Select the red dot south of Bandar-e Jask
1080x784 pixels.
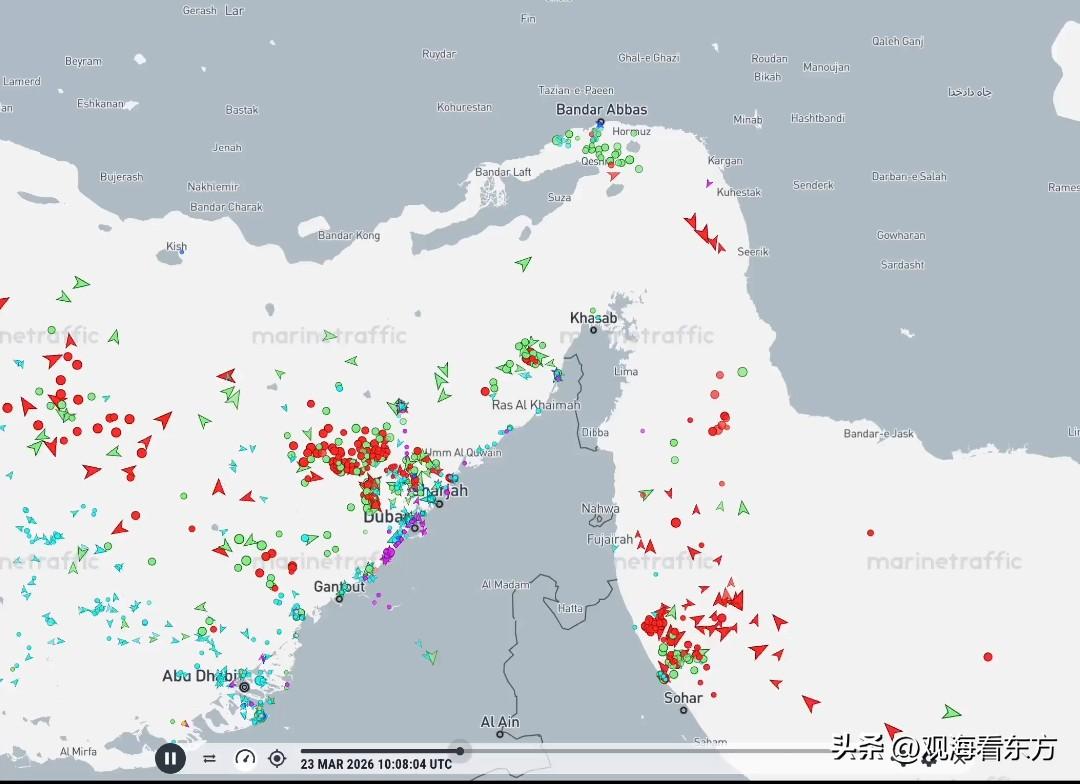[x=871, y=533]
